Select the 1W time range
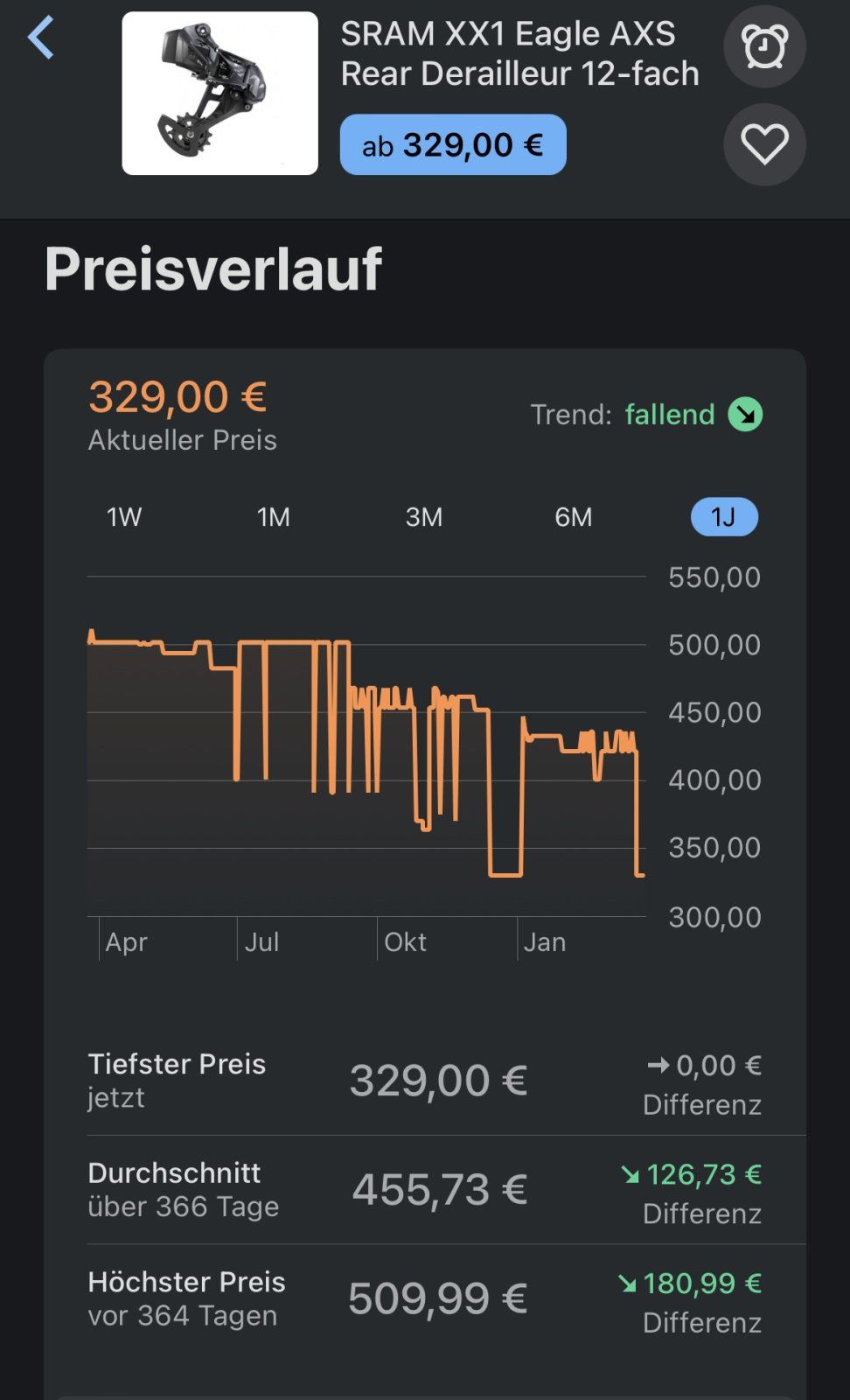Image resolution: width=850 pixels, height=1400 pixels. tap(123, 517)
